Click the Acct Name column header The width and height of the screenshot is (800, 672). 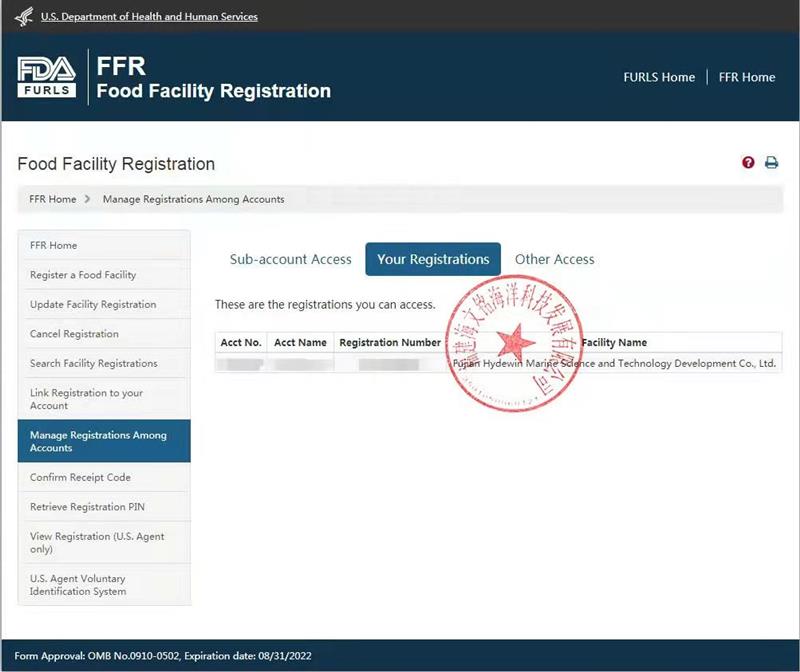[x=300, y=342]
